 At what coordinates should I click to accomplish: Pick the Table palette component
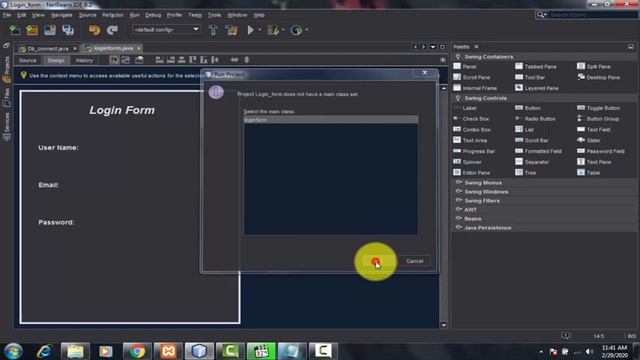point(589,173)
